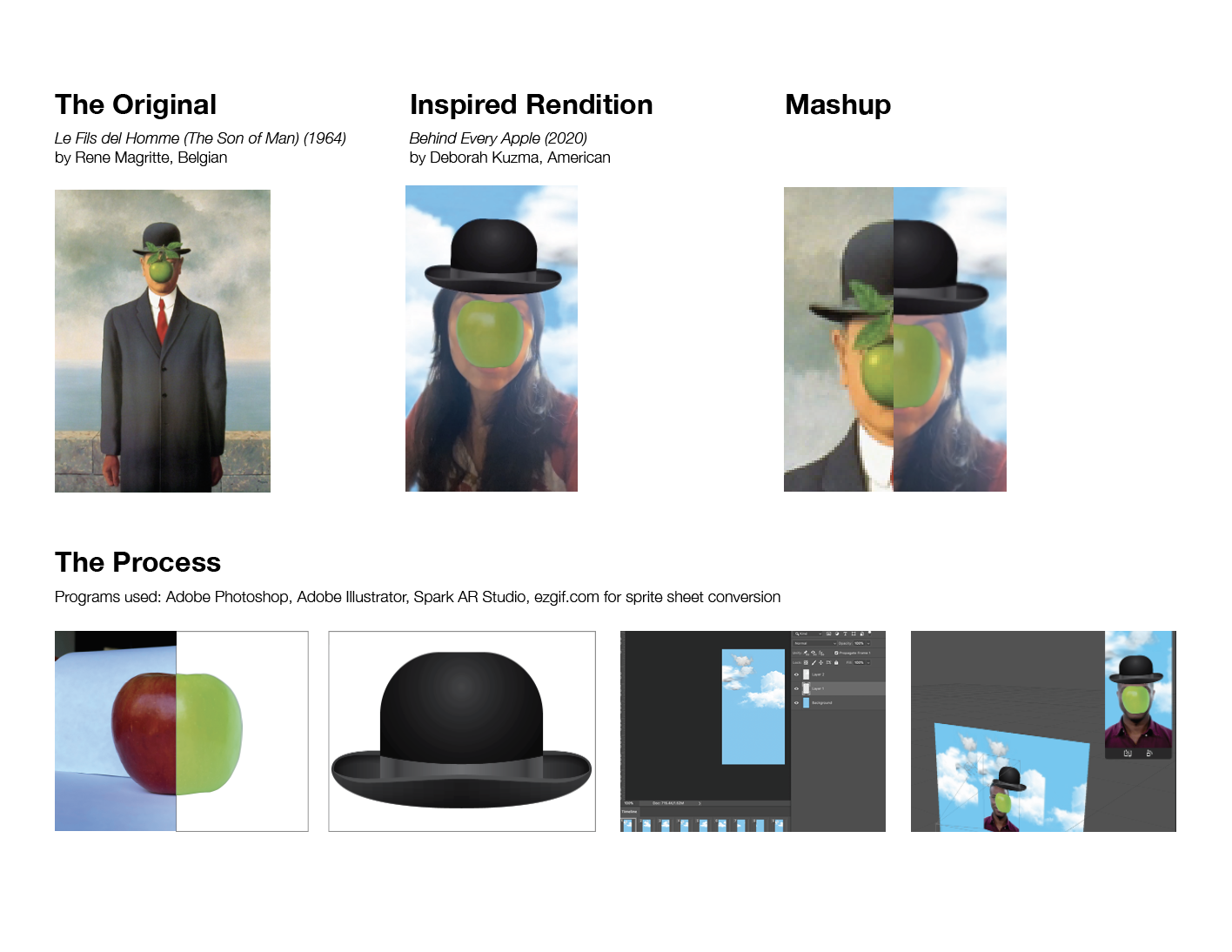Click the Background layer blue thumbnail
Screen dimensions: 1232x952
pyautogui.click(x=806, y=702)
